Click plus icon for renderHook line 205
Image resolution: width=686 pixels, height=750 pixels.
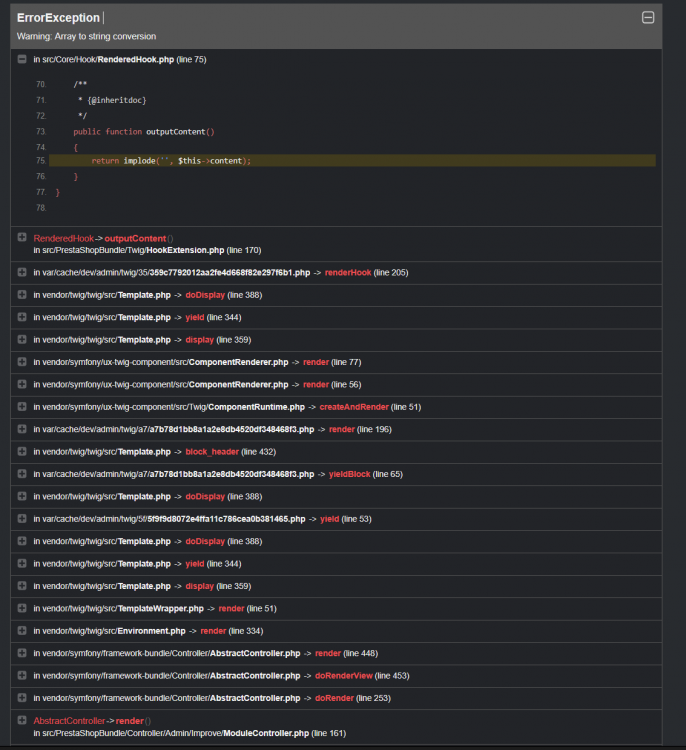(x=22, y=272)
